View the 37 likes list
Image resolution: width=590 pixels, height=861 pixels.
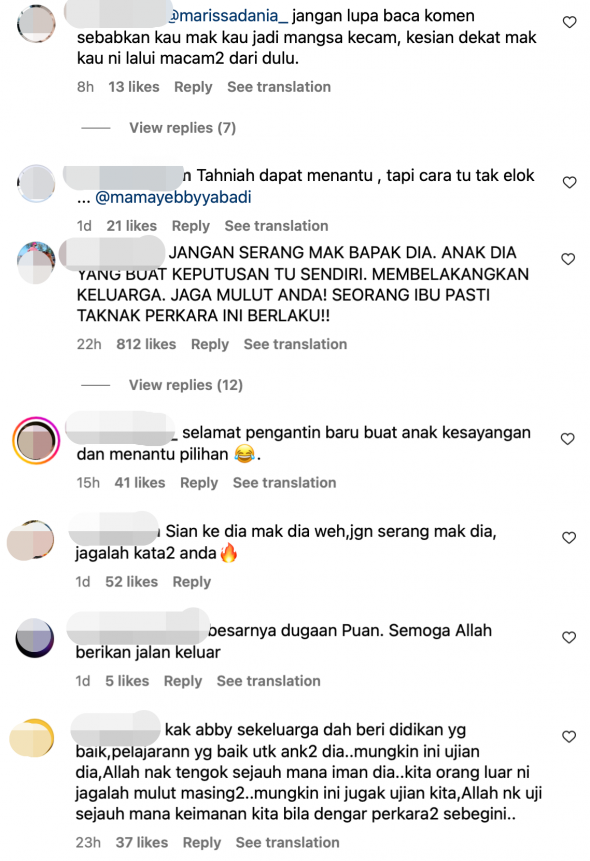(x=142, y=842)
